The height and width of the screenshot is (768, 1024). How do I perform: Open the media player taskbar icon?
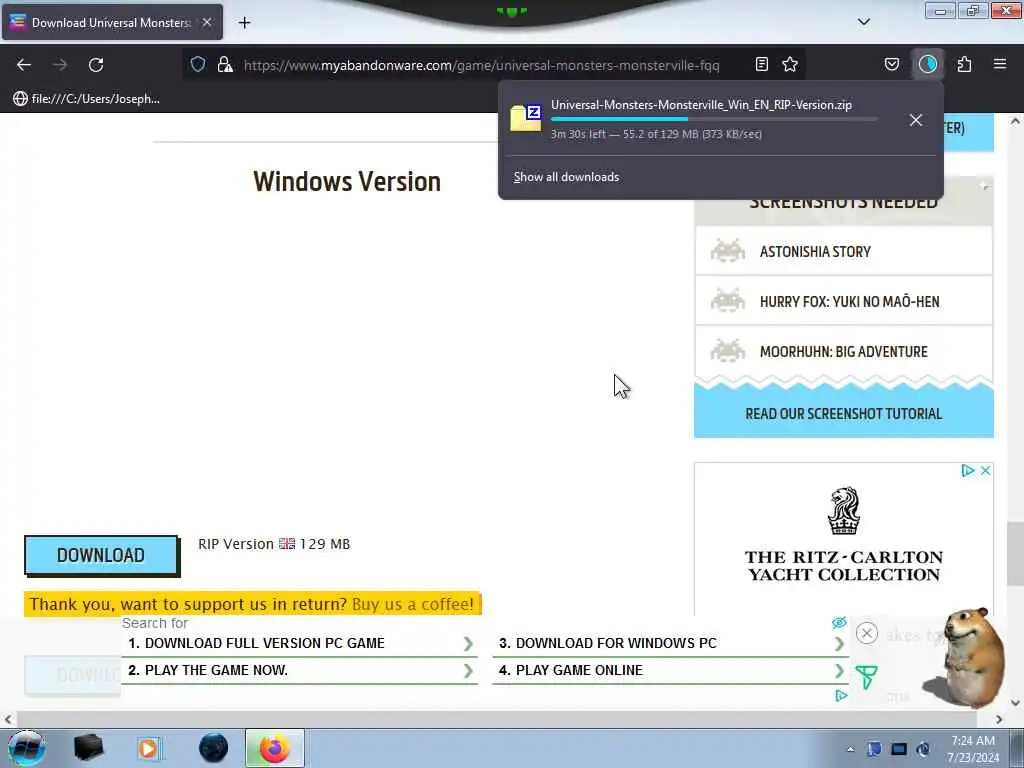(150, 748)
